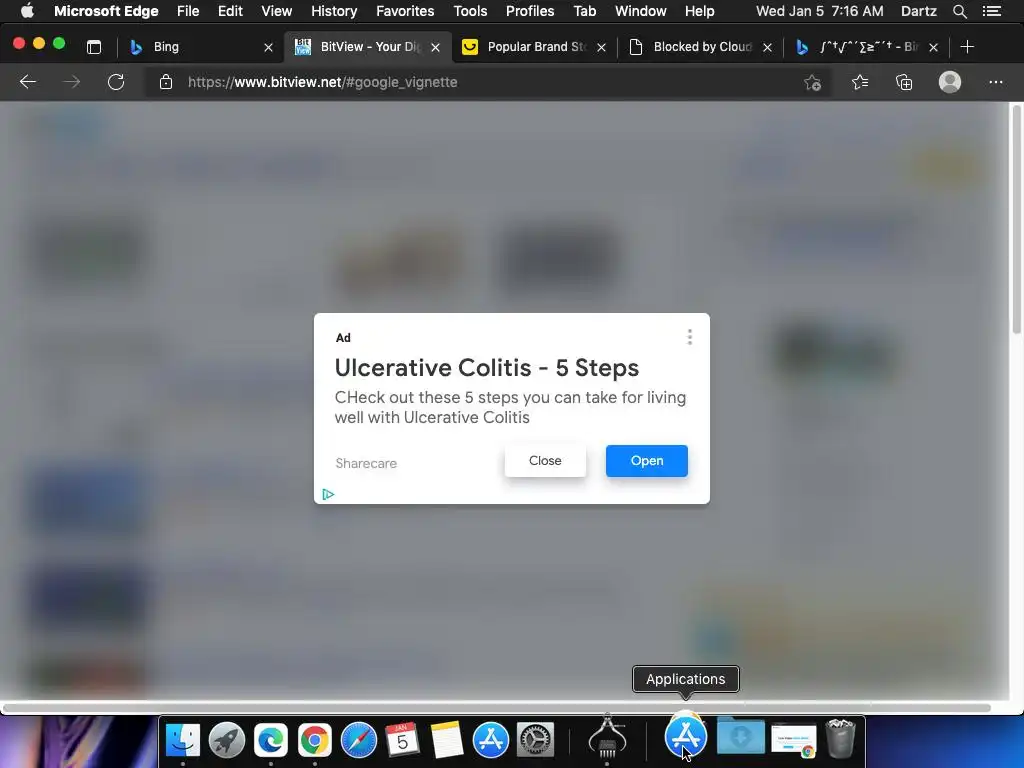
Task: Open the Apple menu
Action: pyautogui.click(x=27, y=11)
